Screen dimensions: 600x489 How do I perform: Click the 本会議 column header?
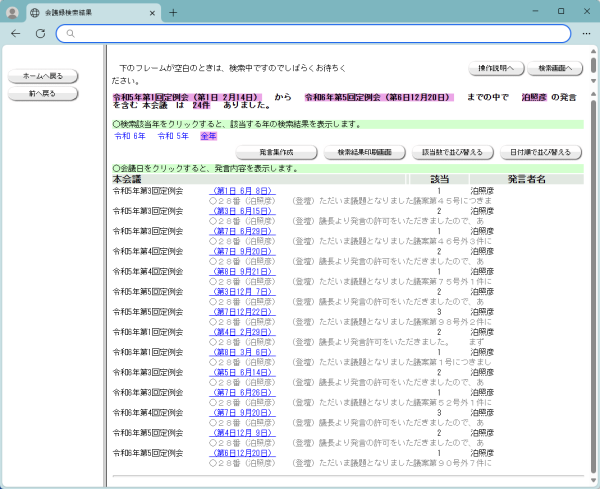tap(259, 179)
